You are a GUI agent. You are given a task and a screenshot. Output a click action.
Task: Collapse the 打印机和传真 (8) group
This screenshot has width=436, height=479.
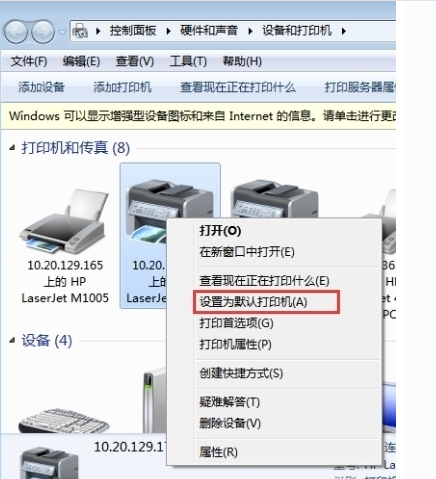coord(12,148)
